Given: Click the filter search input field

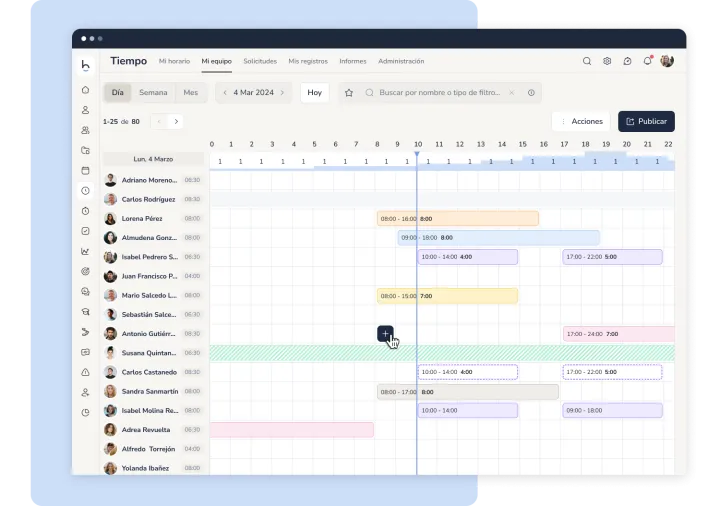Looking at the screenshot, I should pos(440,93).
